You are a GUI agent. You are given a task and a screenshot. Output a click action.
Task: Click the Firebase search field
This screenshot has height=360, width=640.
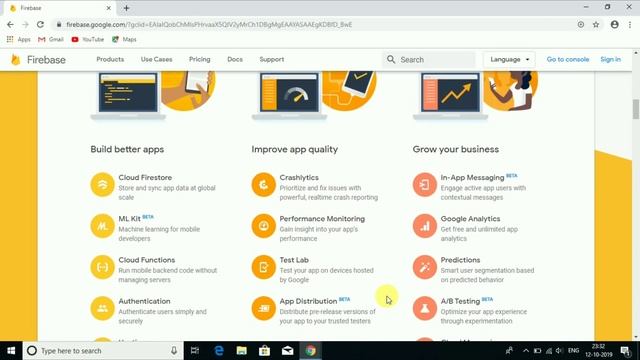429,60
